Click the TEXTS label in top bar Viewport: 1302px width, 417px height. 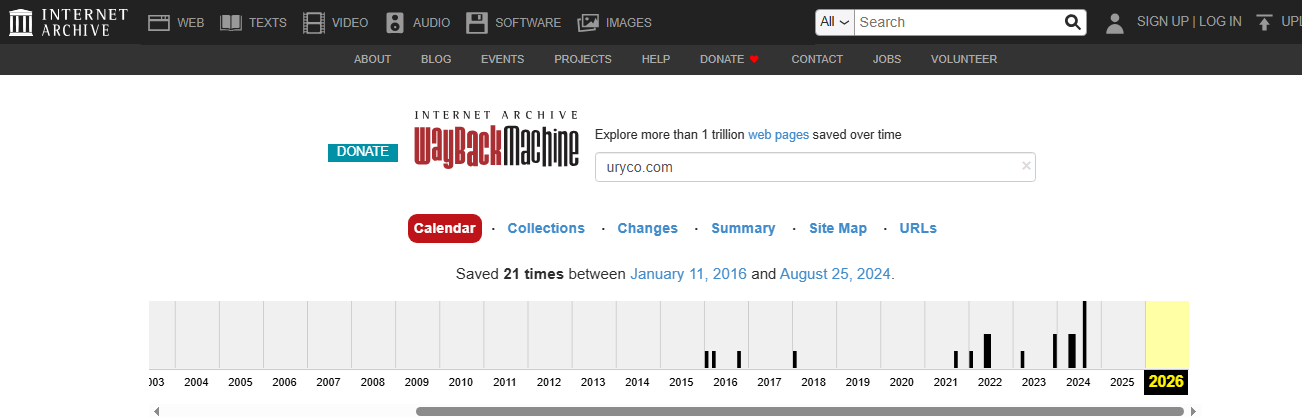268,22
